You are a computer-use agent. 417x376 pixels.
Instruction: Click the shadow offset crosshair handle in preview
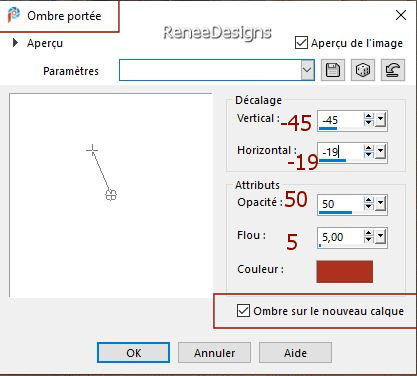coord(92,150)
